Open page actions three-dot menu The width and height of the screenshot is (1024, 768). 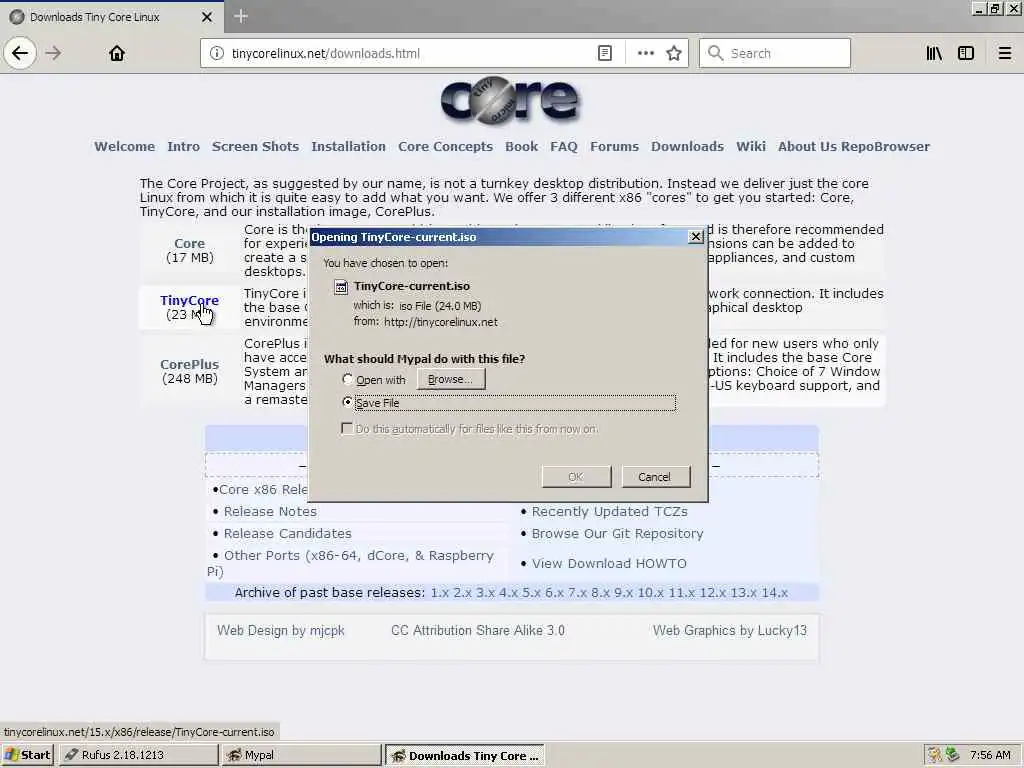point(645,54)
